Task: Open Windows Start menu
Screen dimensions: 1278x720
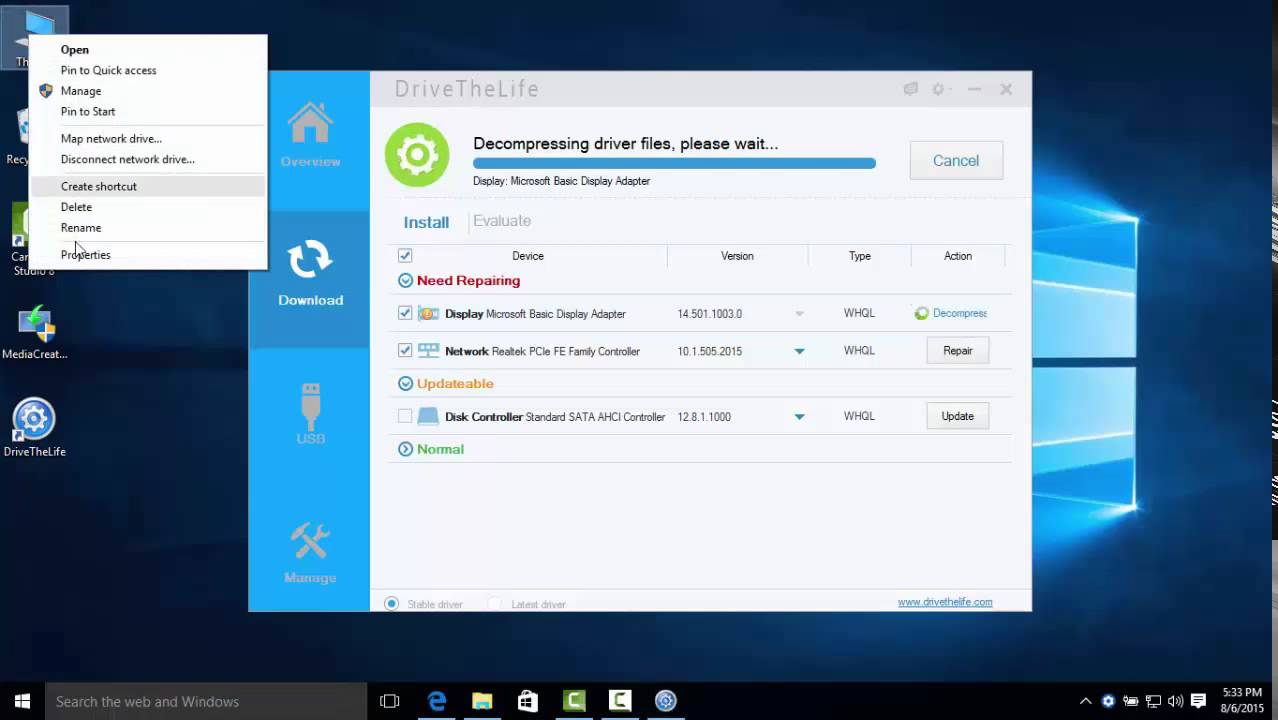Action: (x=23, y=701)
